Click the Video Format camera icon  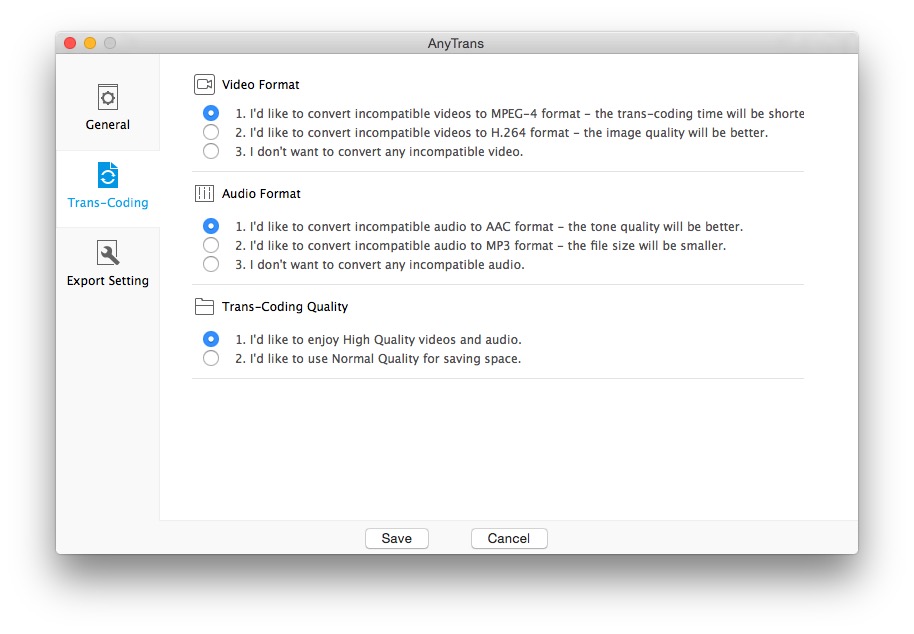click(x=205, y=85)
